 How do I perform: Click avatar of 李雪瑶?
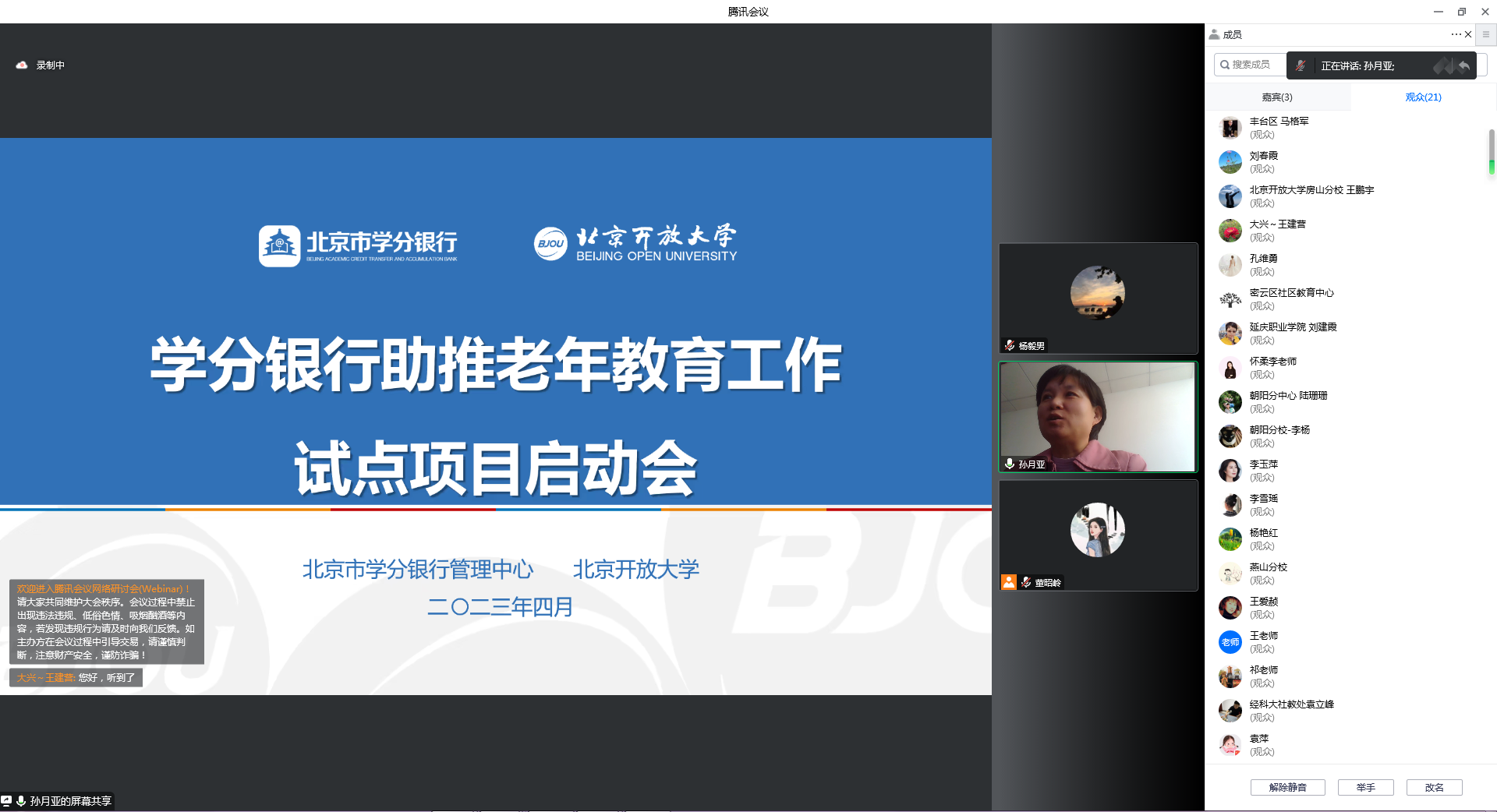[1230, 505]
